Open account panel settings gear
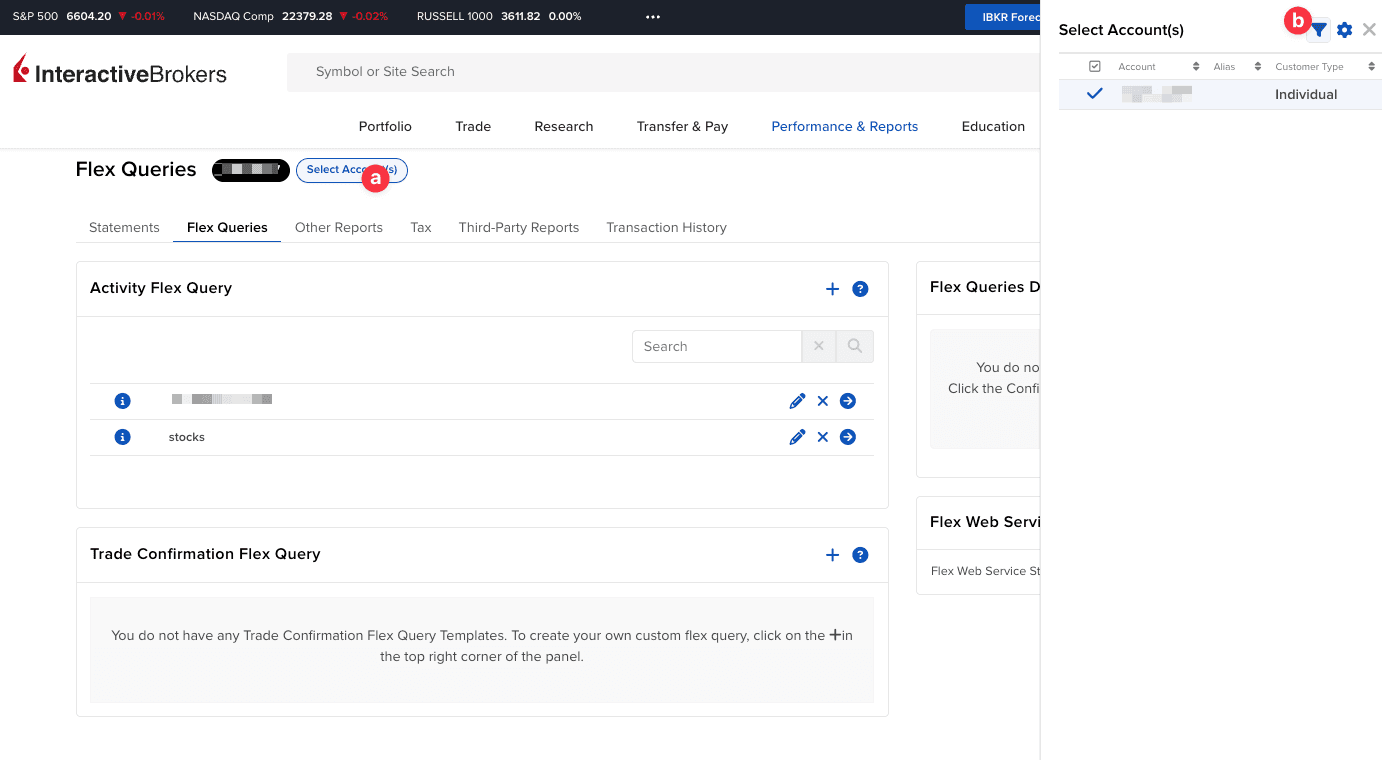Image resolution: width=1398 pixels, height=760 pixels. click(1345, 31)
